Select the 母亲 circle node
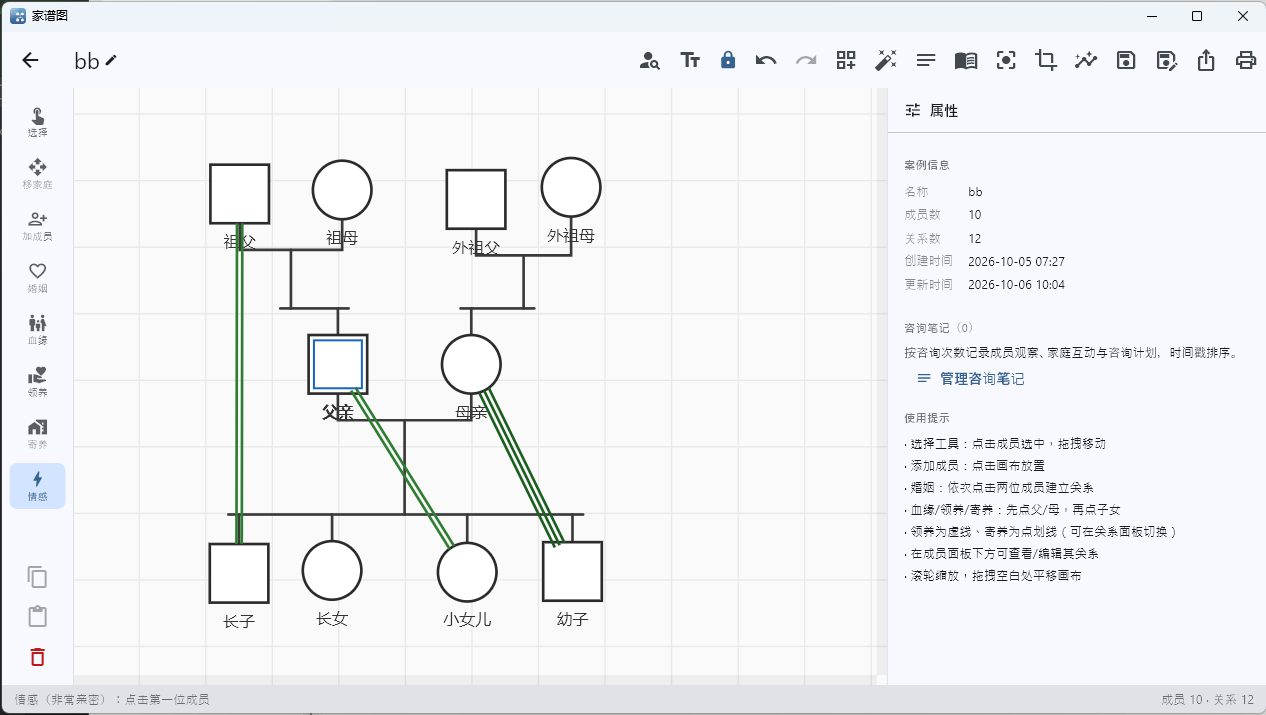Viewport: 1266px width, 715px height. [x=471, y=364]
